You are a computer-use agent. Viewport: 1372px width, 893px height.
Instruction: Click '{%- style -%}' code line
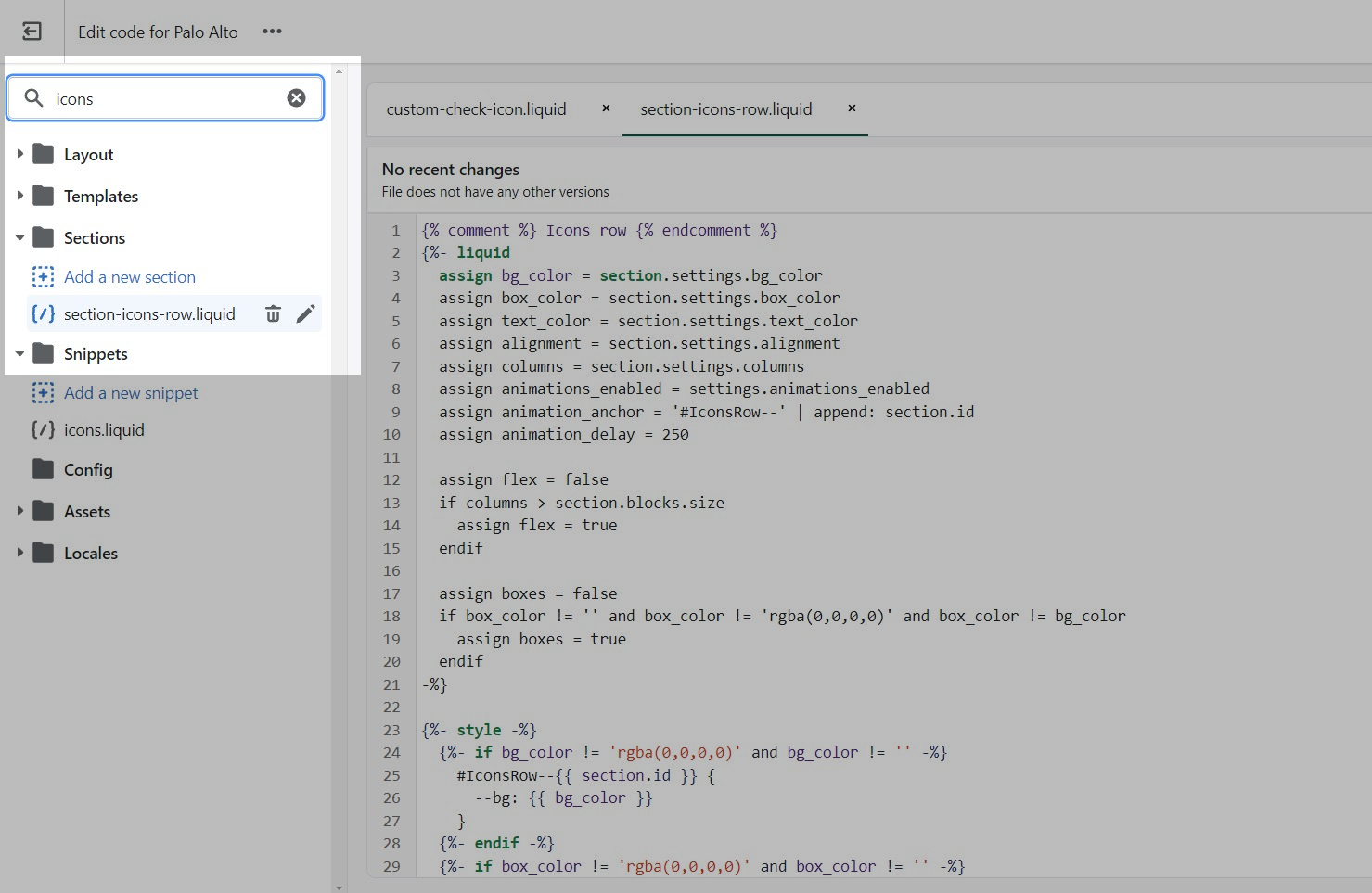point(480,730)
